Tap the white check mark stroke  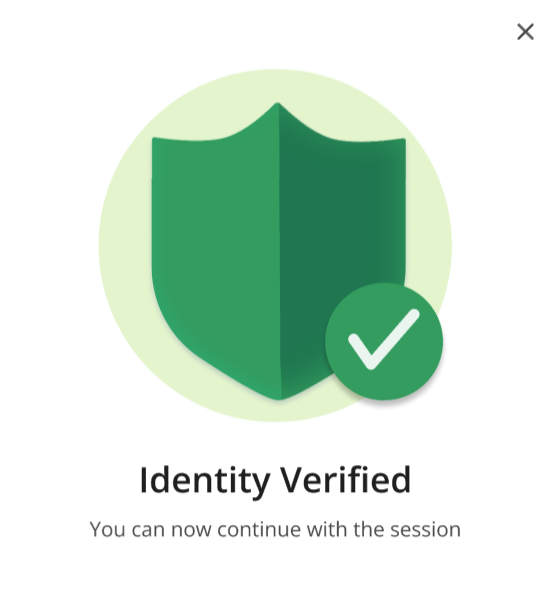pyautogui.click(x=384, y=339)
